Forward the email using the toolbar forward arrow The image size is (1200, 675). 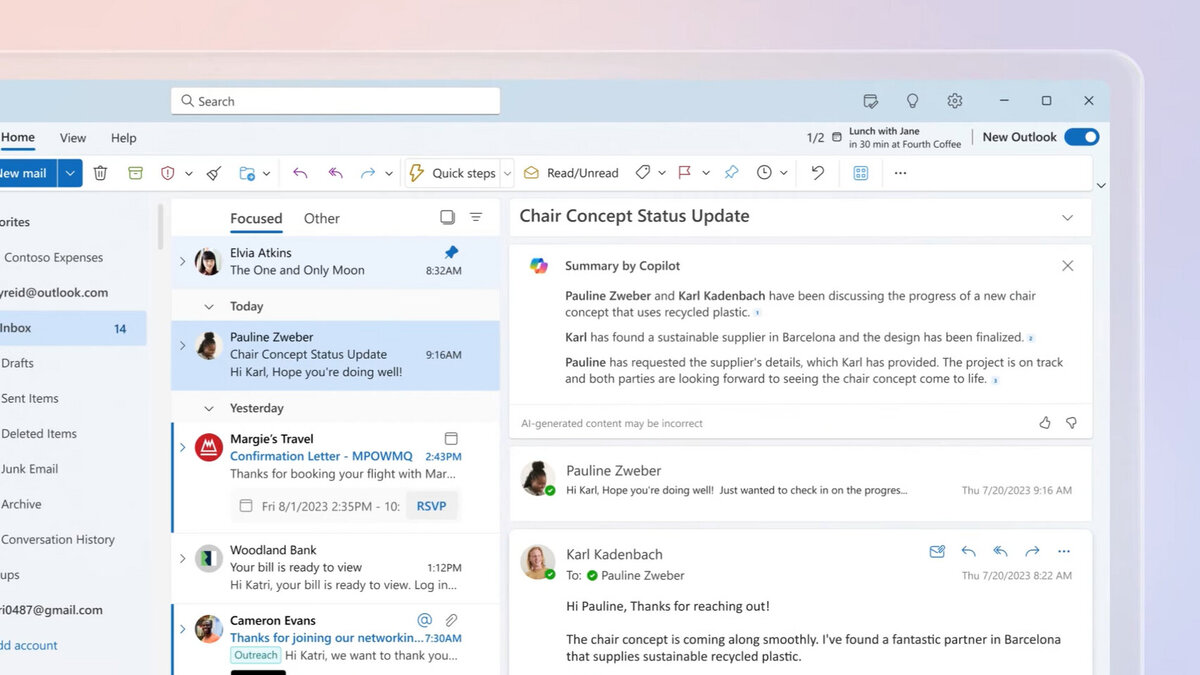pyautogui.click(x=367, y=173)
